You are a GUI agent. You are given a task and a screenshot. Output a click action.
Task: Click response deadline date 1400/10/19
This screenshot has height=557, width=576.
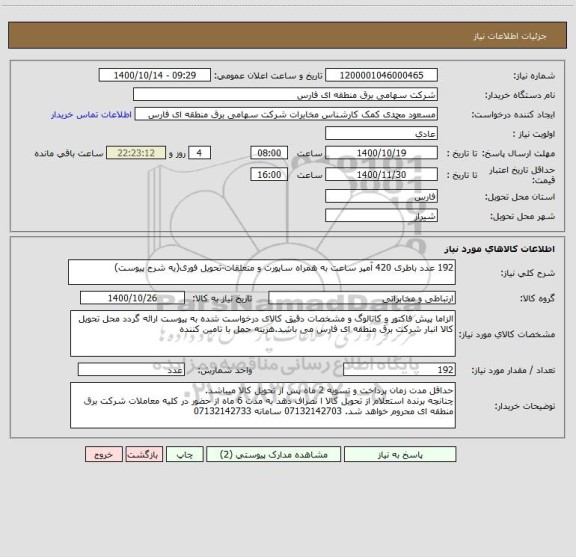[381, 153]
